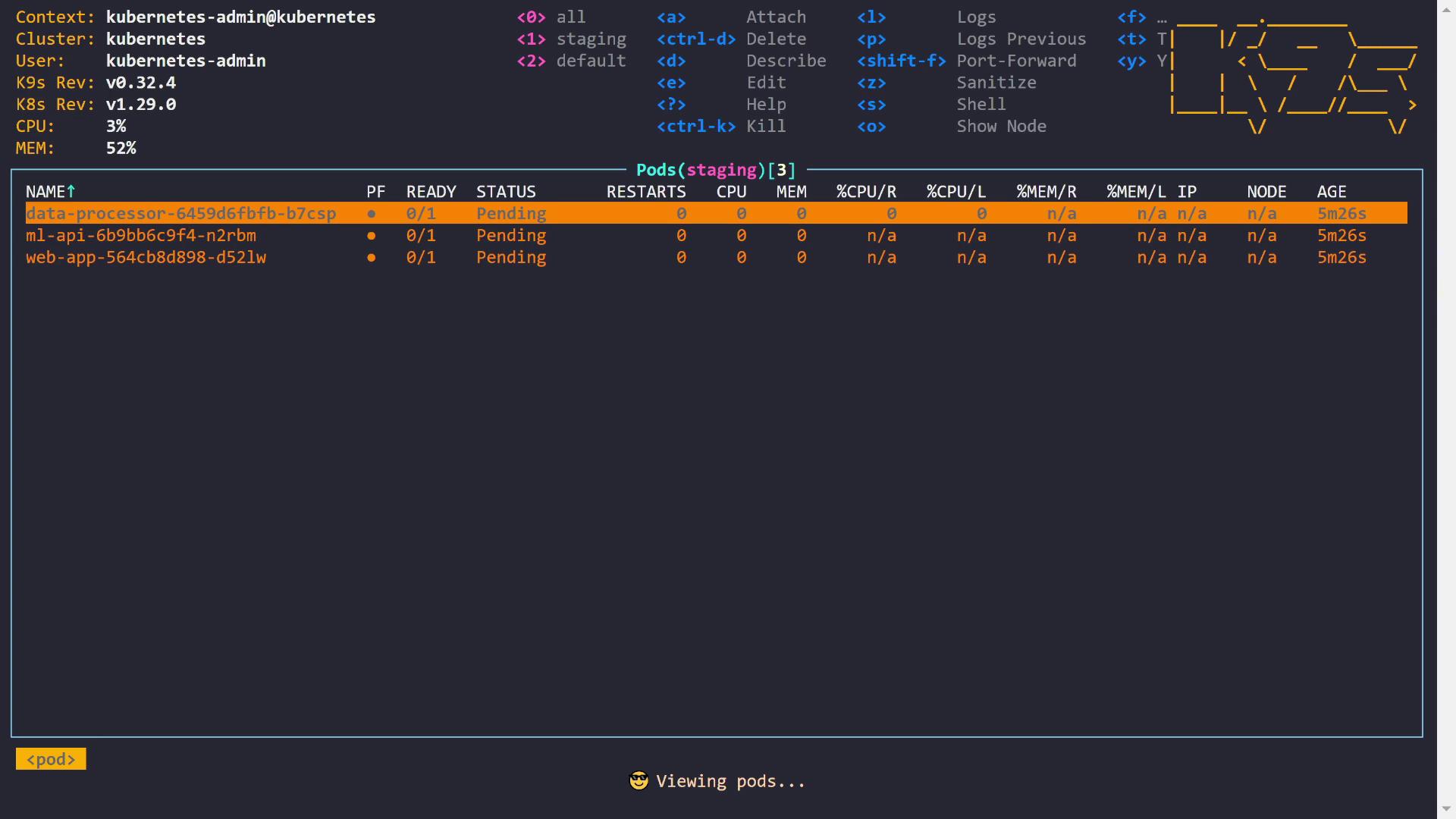Click the Describe command hint
The image size is (1456, 819).
click(786, 61)
